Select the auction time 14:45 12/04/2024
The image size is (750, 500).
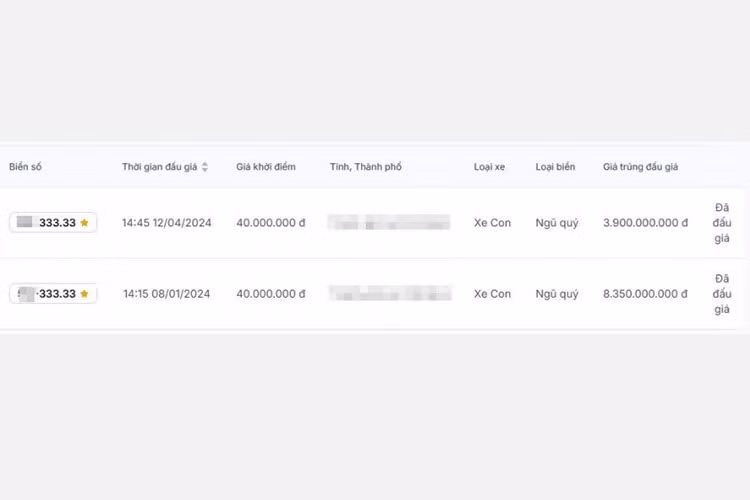(166, 223)
